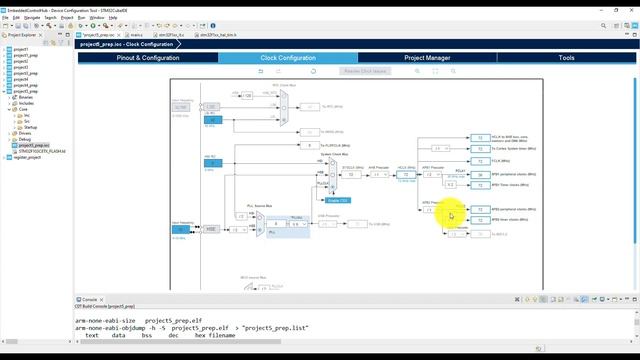This screenshot has height=360, width=640.
Task: Click the Build hammer toolbar icon
Action: pyautogui.click(x=49, y=26)
